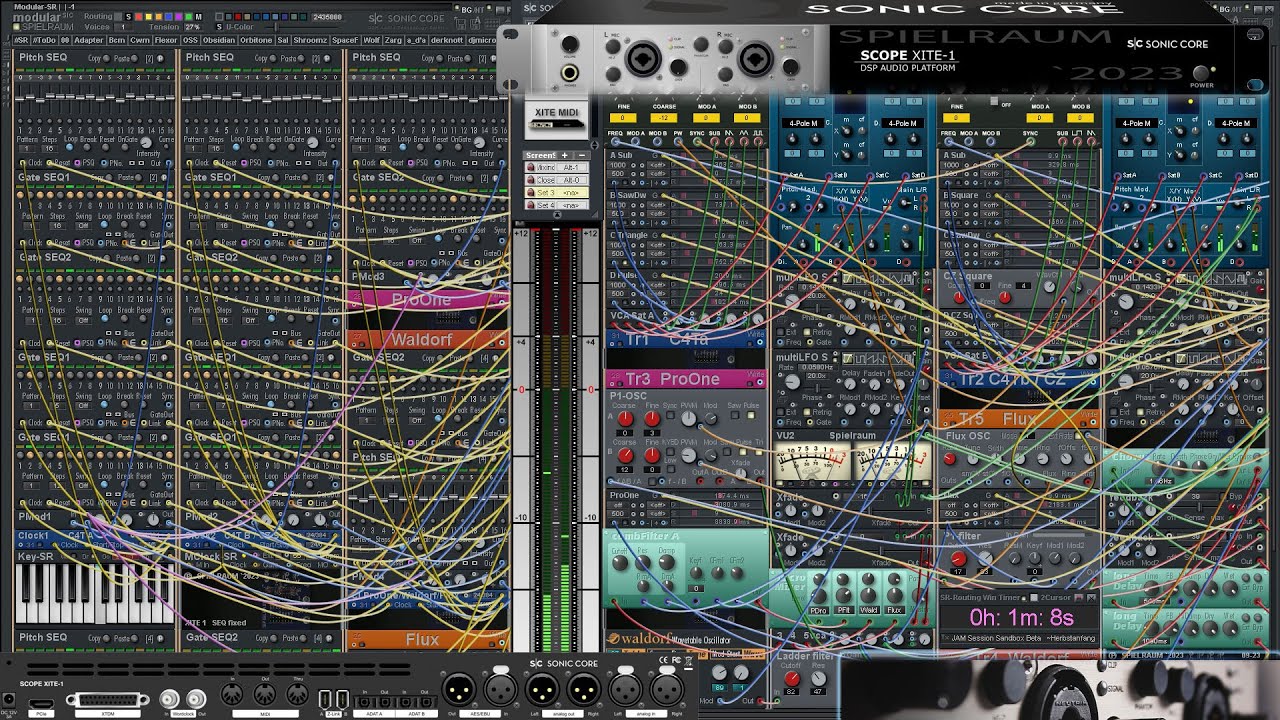Click the XTDM connector on back panel

[x=107, y=701]
